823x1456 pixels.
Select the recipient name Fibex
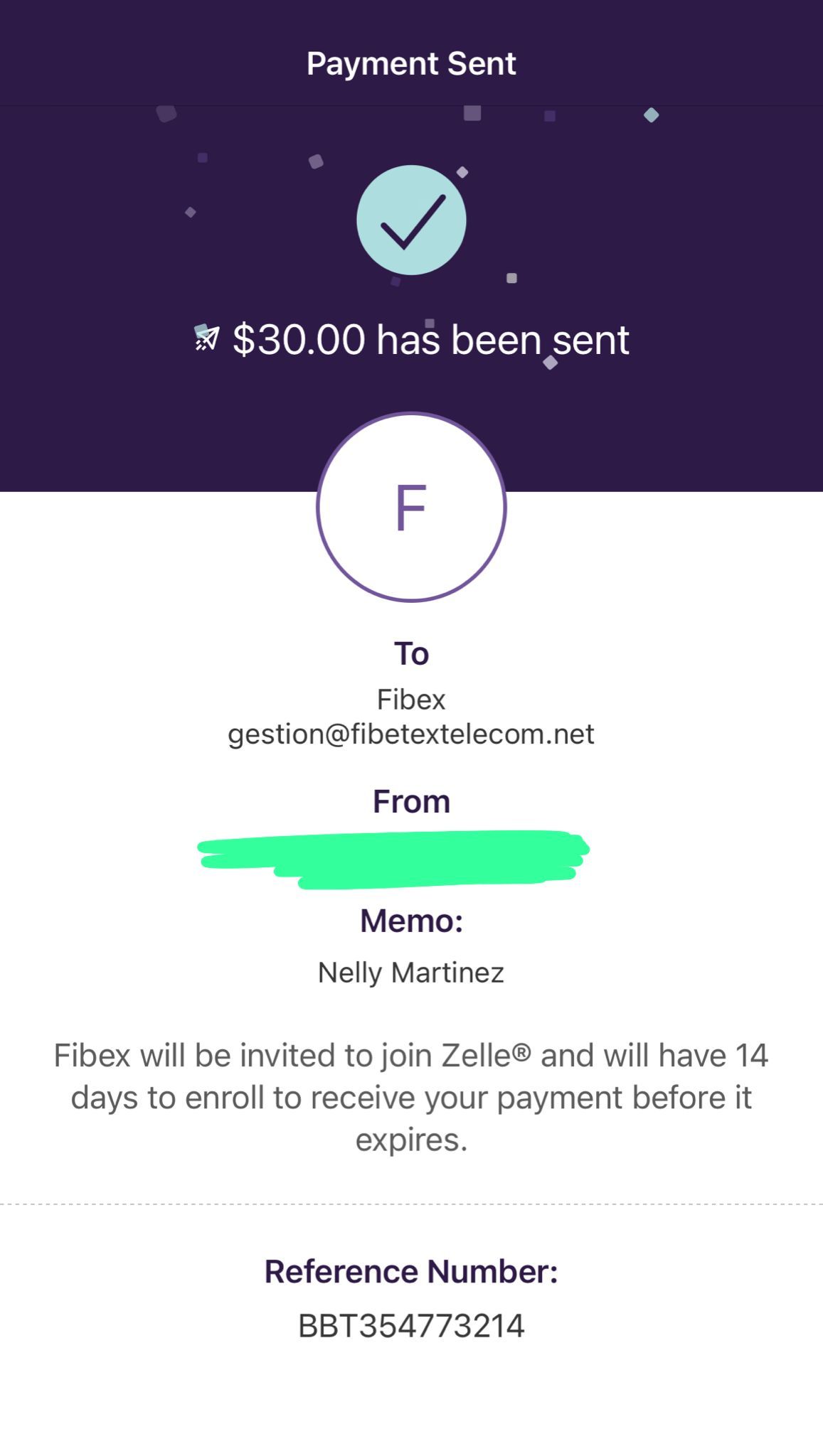tap(411, 700)
